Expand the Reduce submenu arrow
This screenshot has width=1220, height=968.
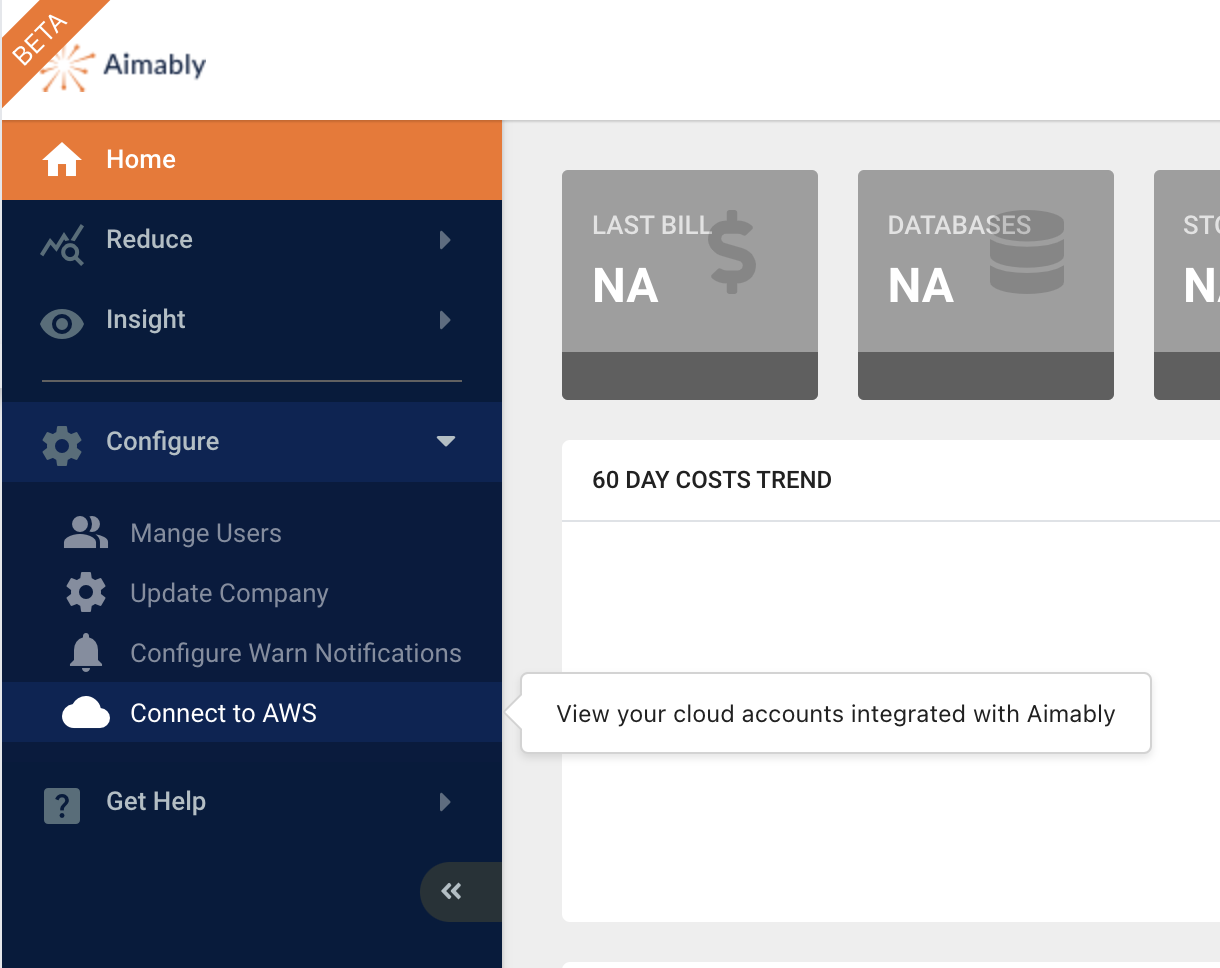click(x=445, y=240)
